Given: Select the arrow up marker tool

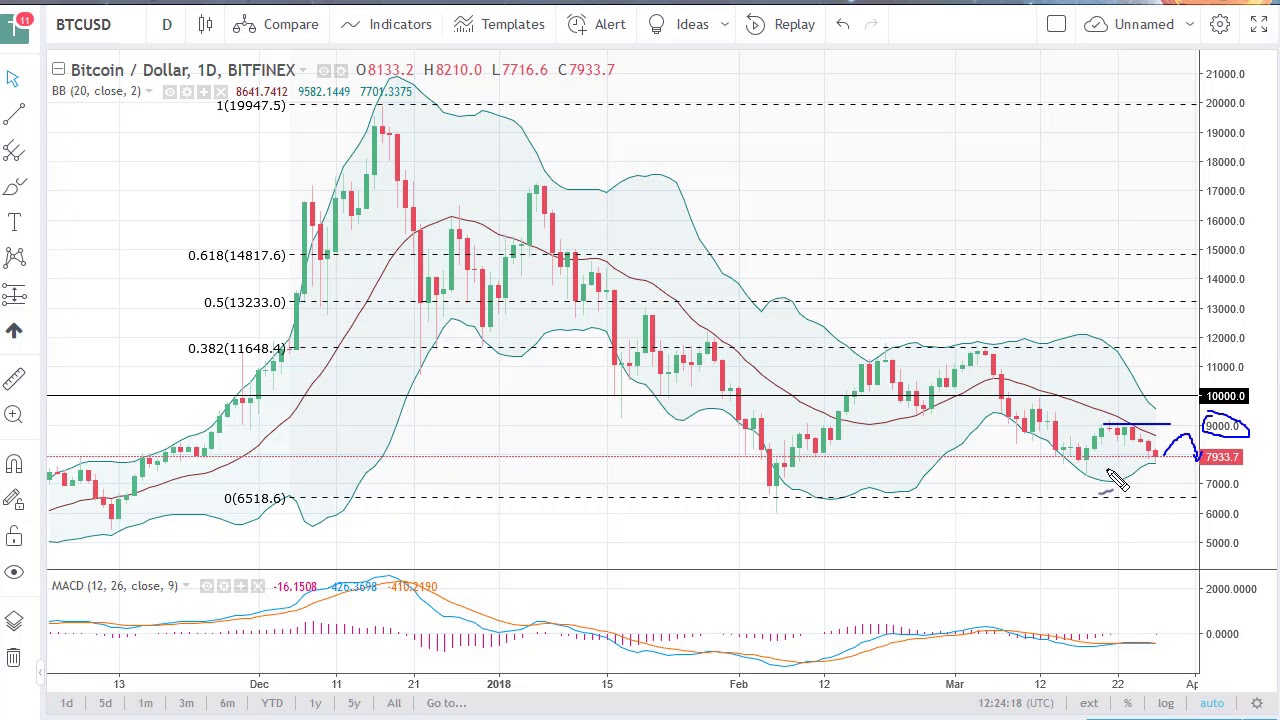Looking at the screenshot, I should pos(14,330).
